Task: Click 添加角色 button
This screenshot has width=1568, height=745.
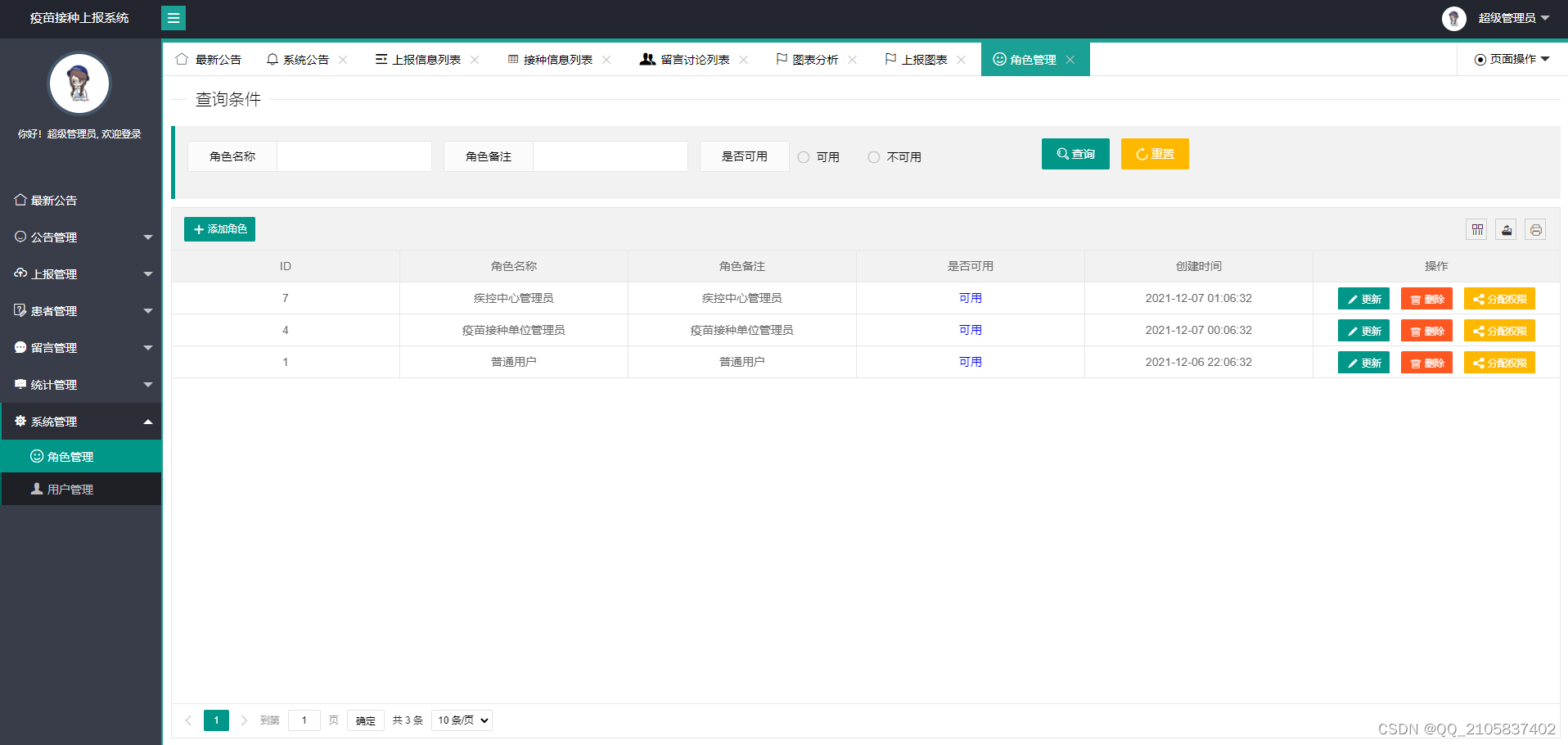Action: pos(219,229)
